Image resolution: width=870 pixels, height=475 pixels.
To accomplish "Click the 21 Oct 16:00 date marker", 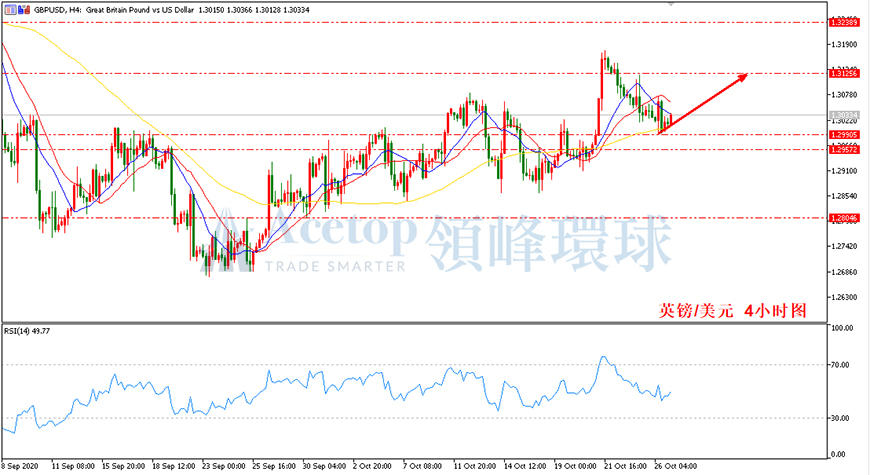I will [625, 466].
